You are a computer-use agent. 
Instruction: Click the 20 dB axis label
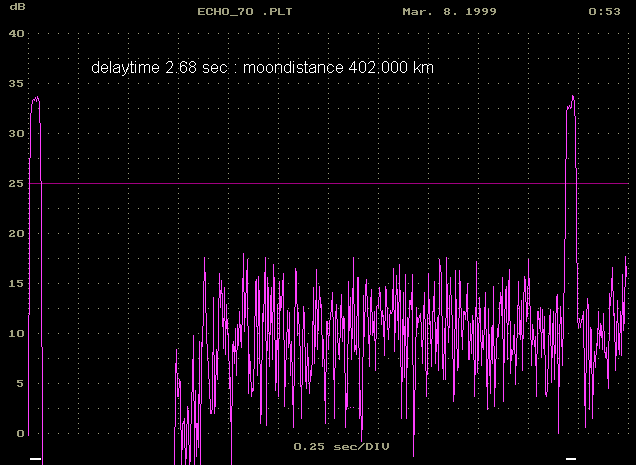point(14,233)
